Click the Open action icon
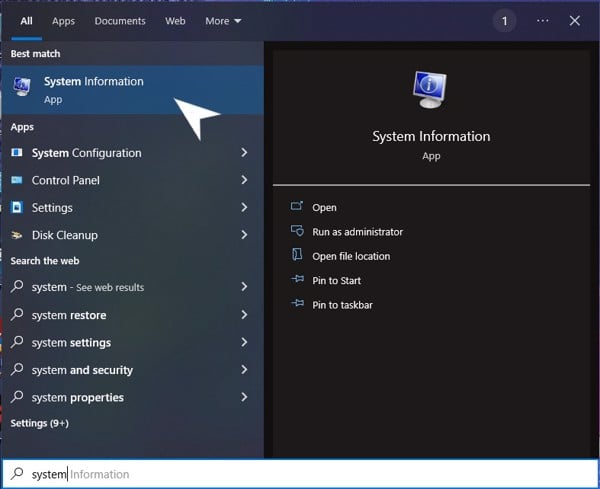The height and width of the screenshot is (489, 600). [297, 206]
